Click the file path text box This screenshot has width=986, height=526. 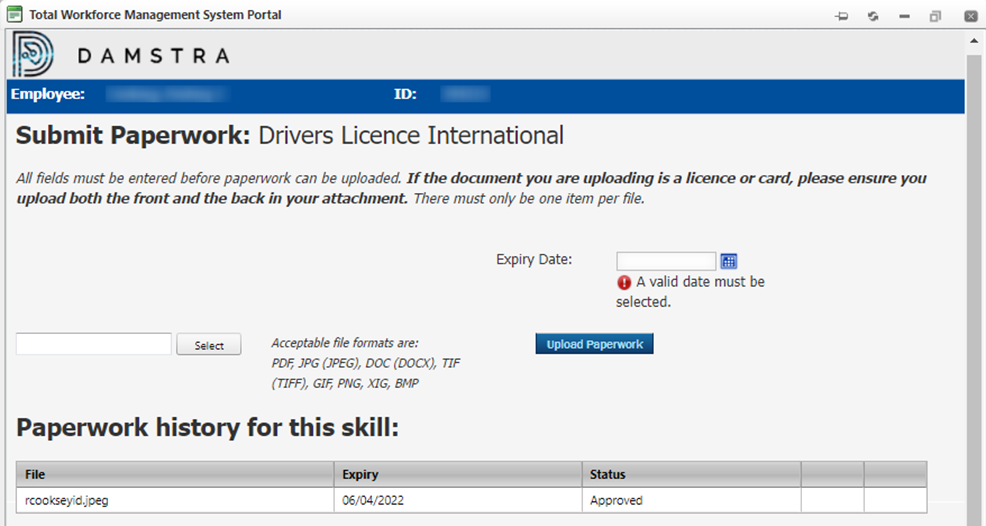[x=94, y=344]
